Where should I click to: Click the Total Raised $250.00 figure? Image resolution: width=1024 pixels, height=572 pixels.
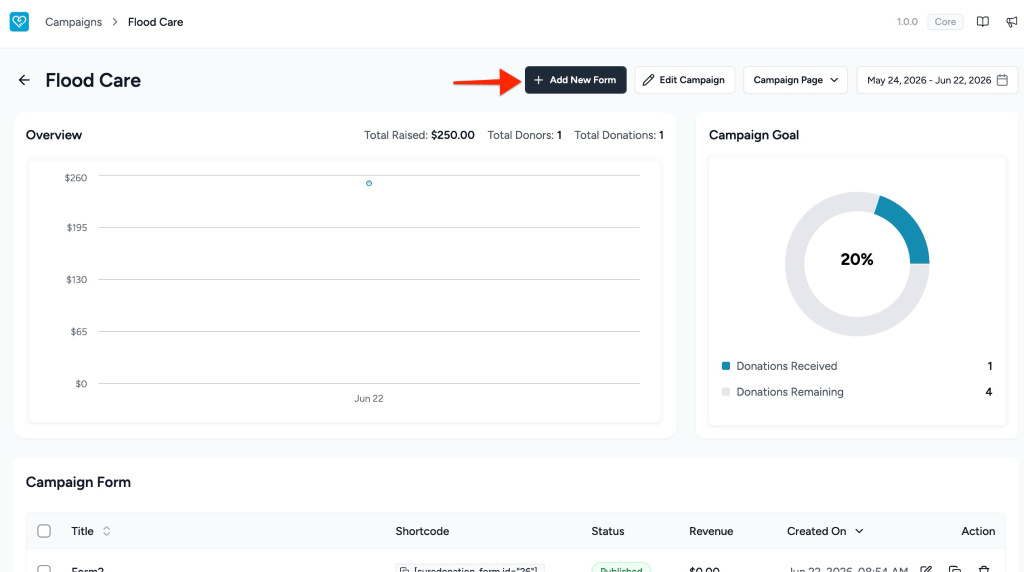(419, 135)
